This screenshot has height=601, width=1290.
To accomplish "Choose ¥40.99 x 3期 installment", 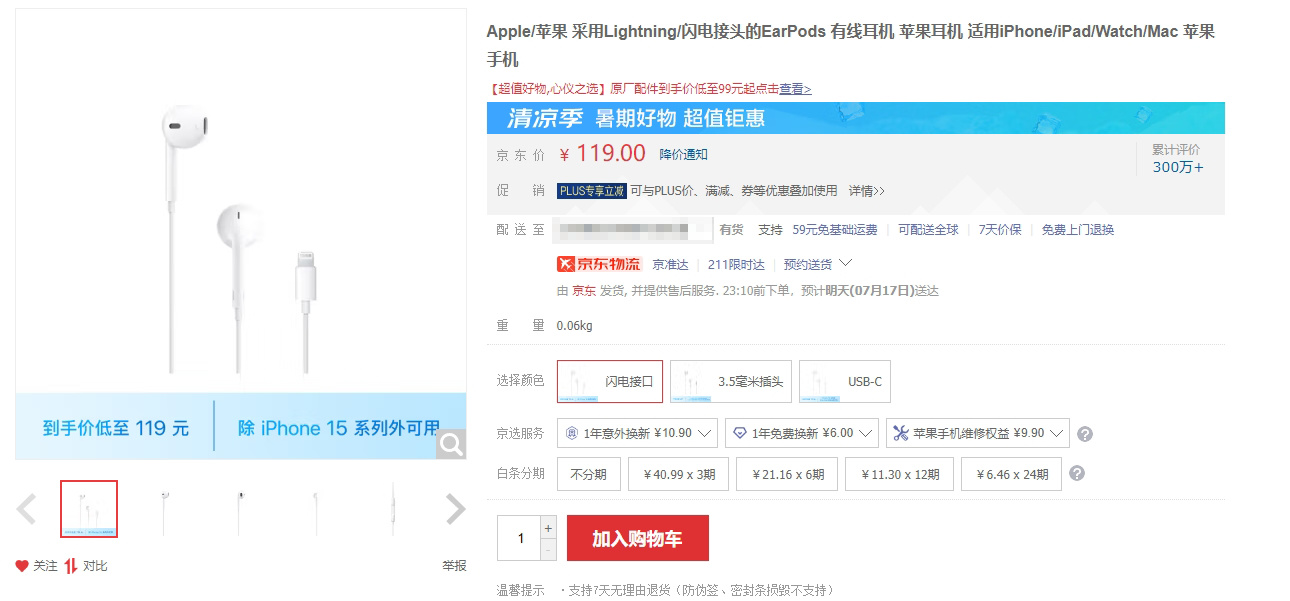I will point(679,474).
